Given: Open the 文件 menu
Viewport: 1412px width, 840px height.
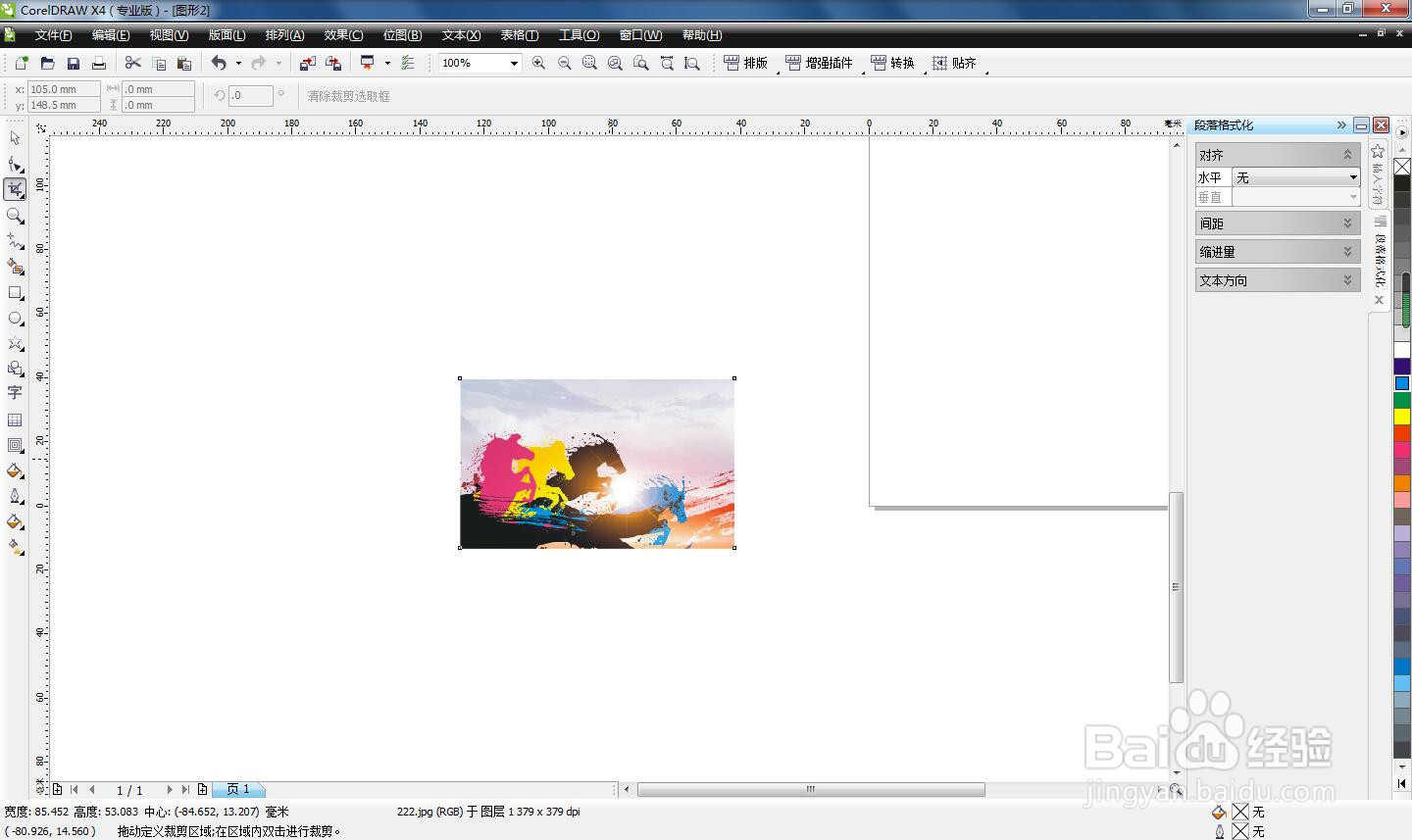Looking at the screenshot, I should click(x=53, y=35).
